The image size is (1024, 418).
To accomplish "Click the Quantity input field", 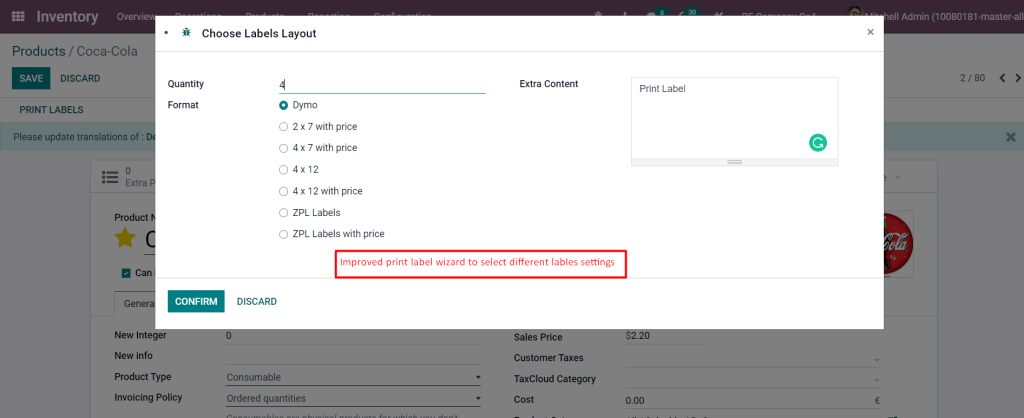I will (382, 85).
